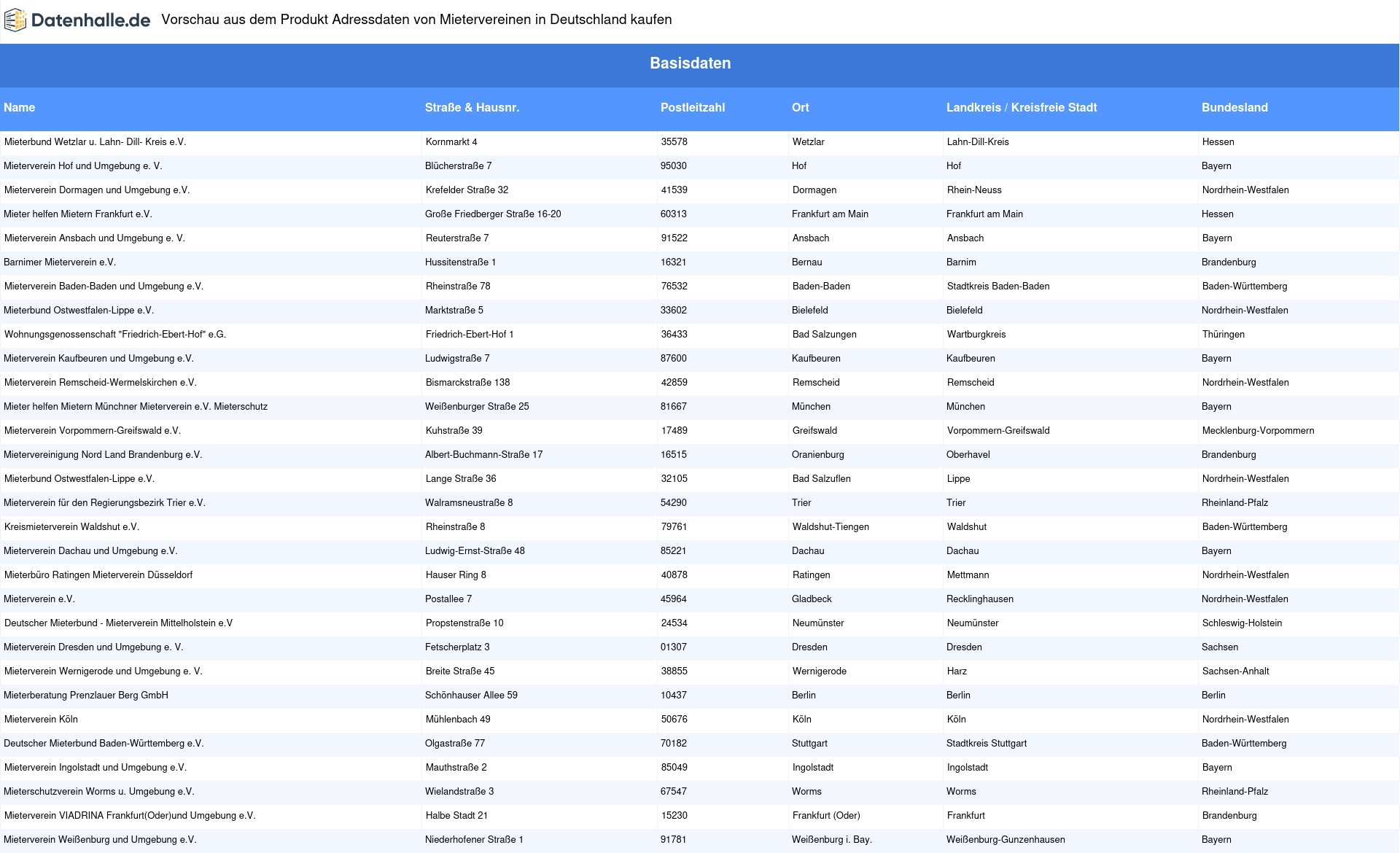Click the Name column header
Screen dimensions: 1400x853
click(19, 107)
